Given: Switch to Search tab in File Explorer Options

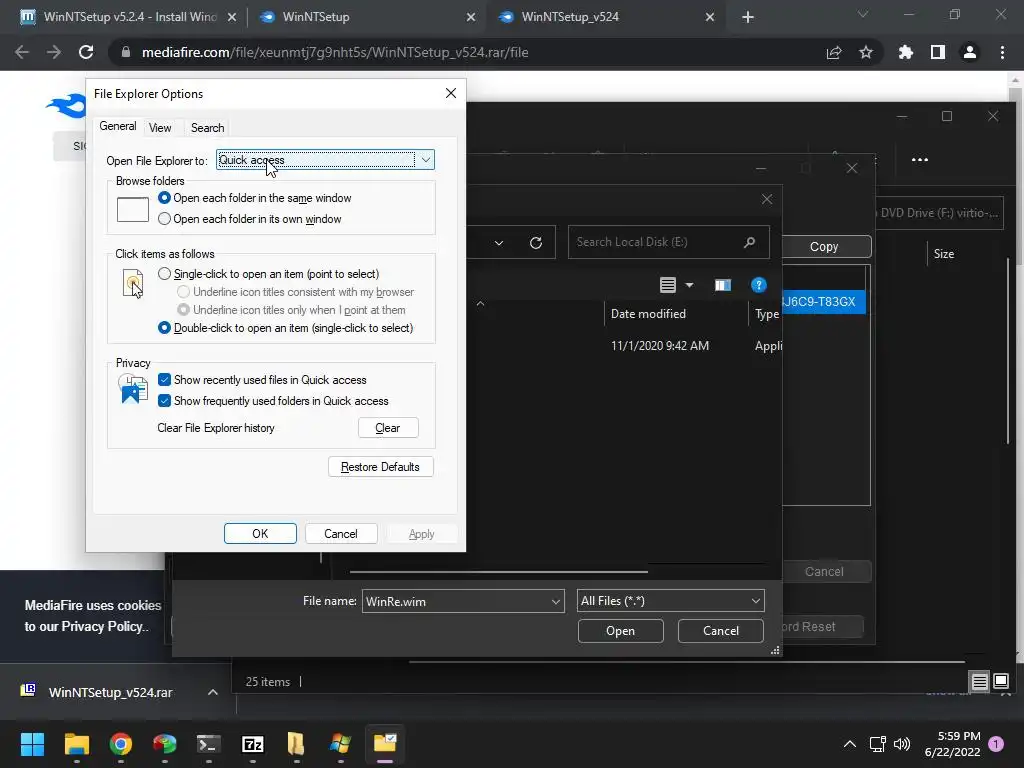Looking at the screenshot, I should click(x=207, y=128).
